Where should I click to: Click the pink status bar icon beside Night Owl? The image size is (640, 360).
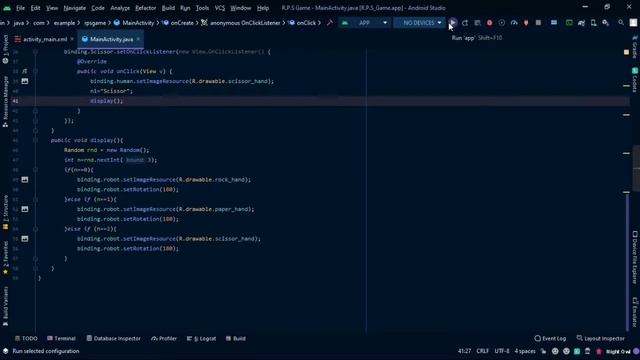[x=599, y=351]
